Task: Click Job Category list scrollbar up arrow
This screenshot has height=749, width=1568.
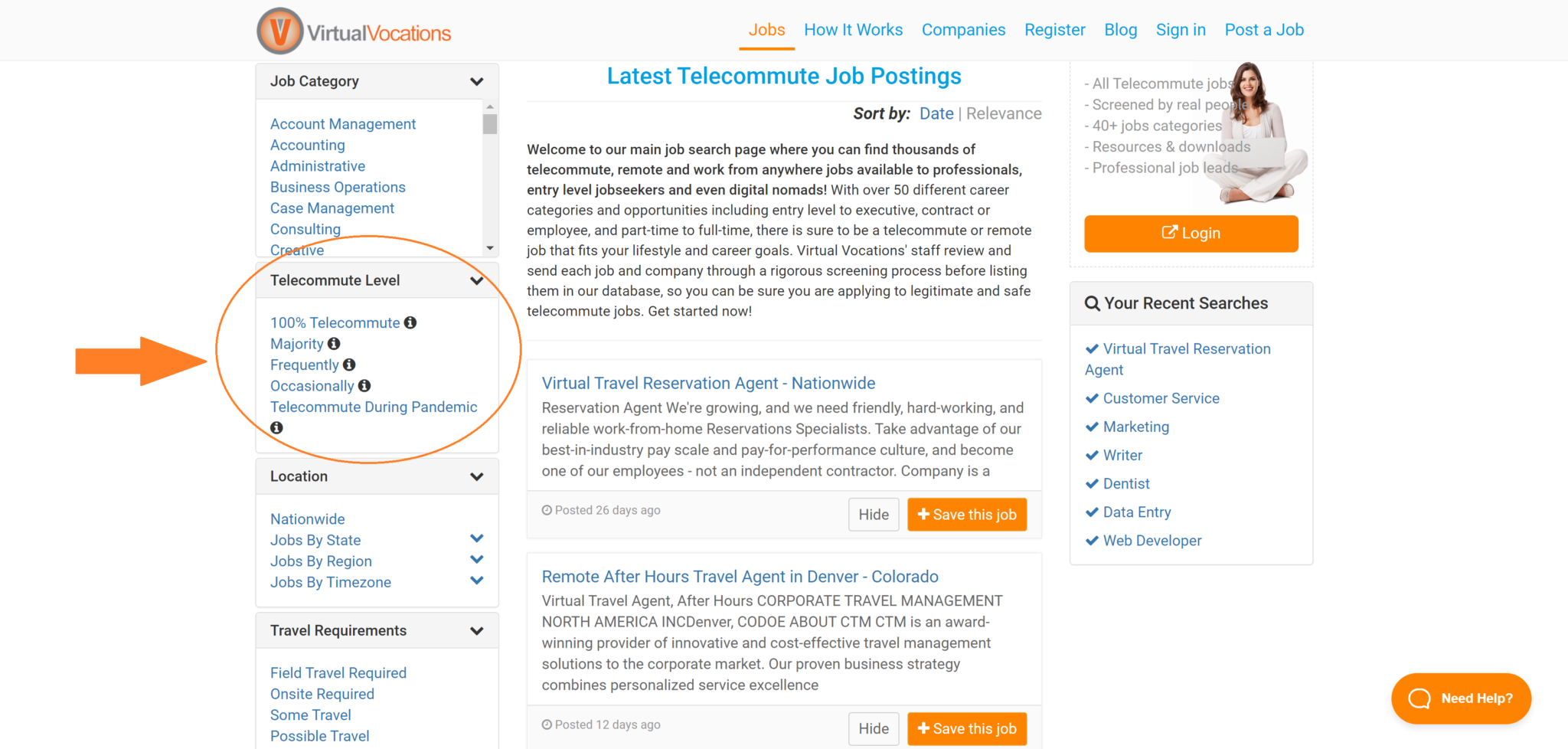Action: pos(490,106)
